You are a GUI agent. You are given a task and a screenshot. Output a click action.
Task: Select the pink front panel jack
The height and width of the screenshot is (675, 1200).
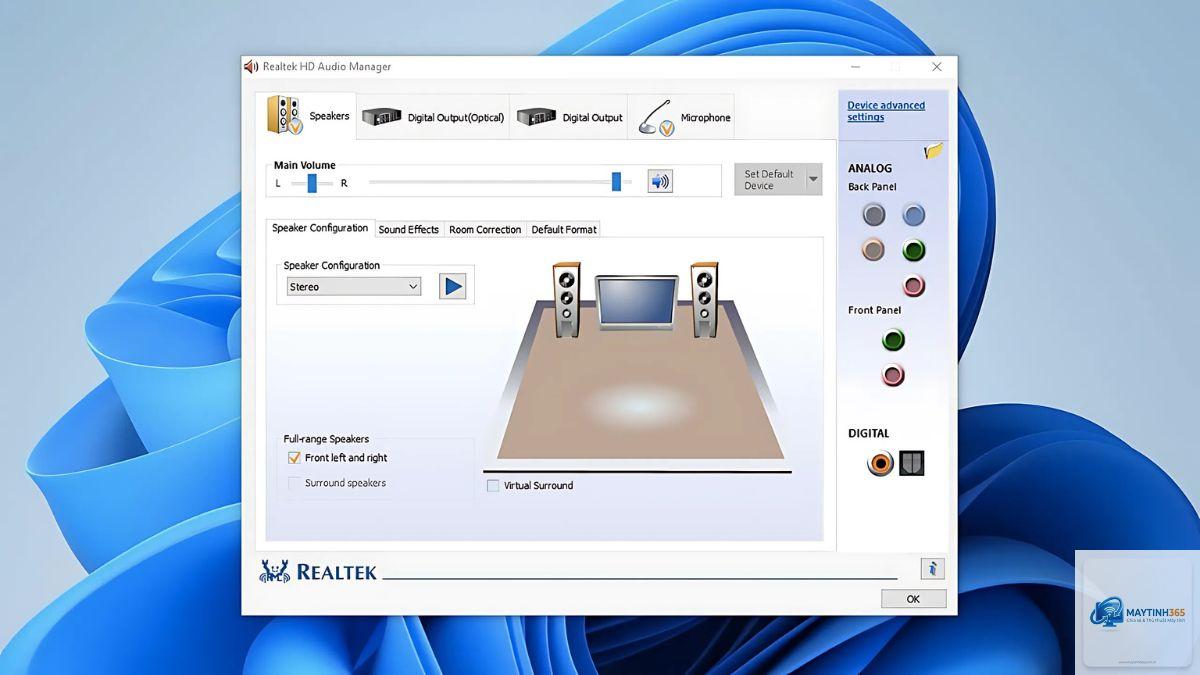pyautogui.click(x=893, y=376)
